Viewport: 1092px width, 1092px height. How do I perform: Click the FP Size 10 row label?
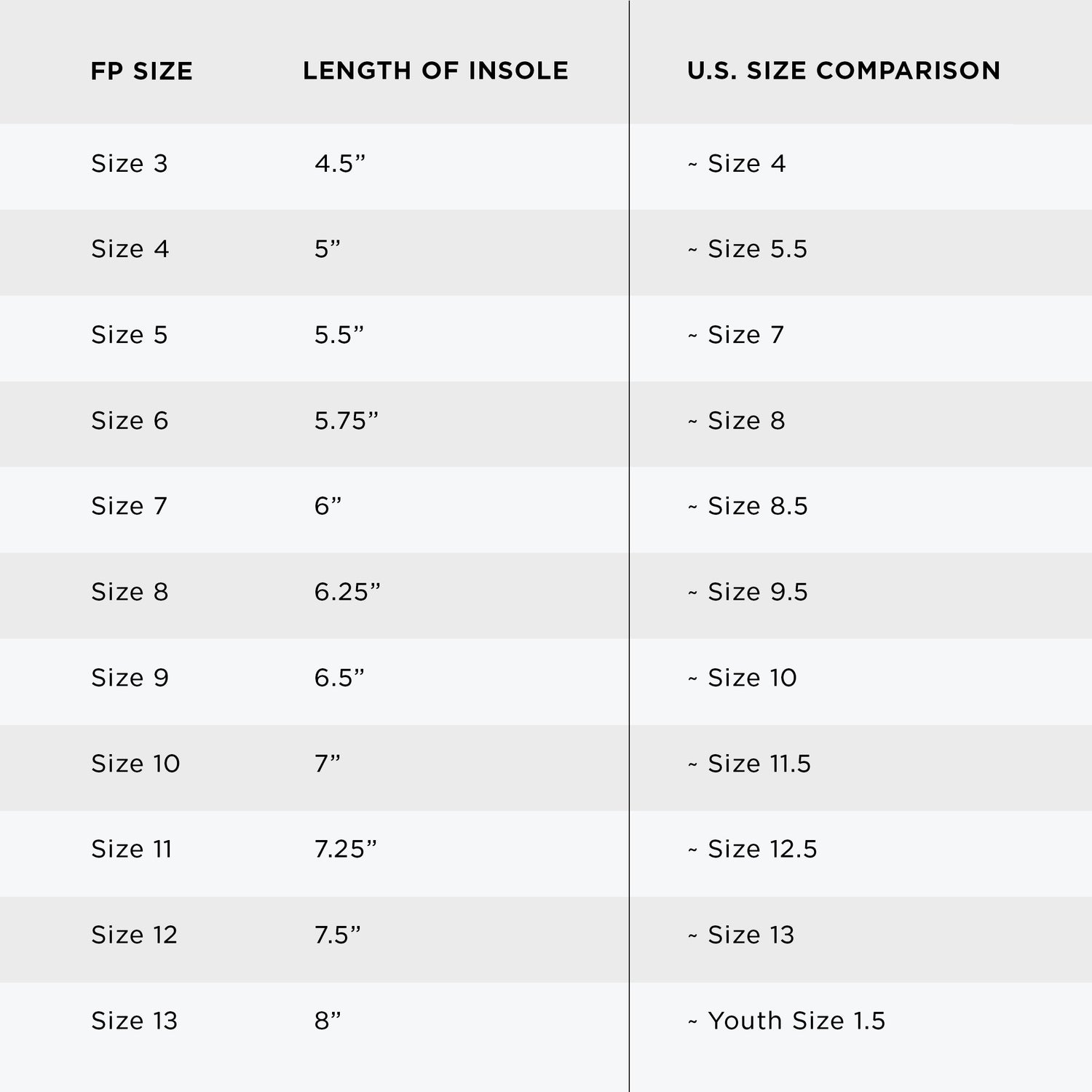click(135, 764)
